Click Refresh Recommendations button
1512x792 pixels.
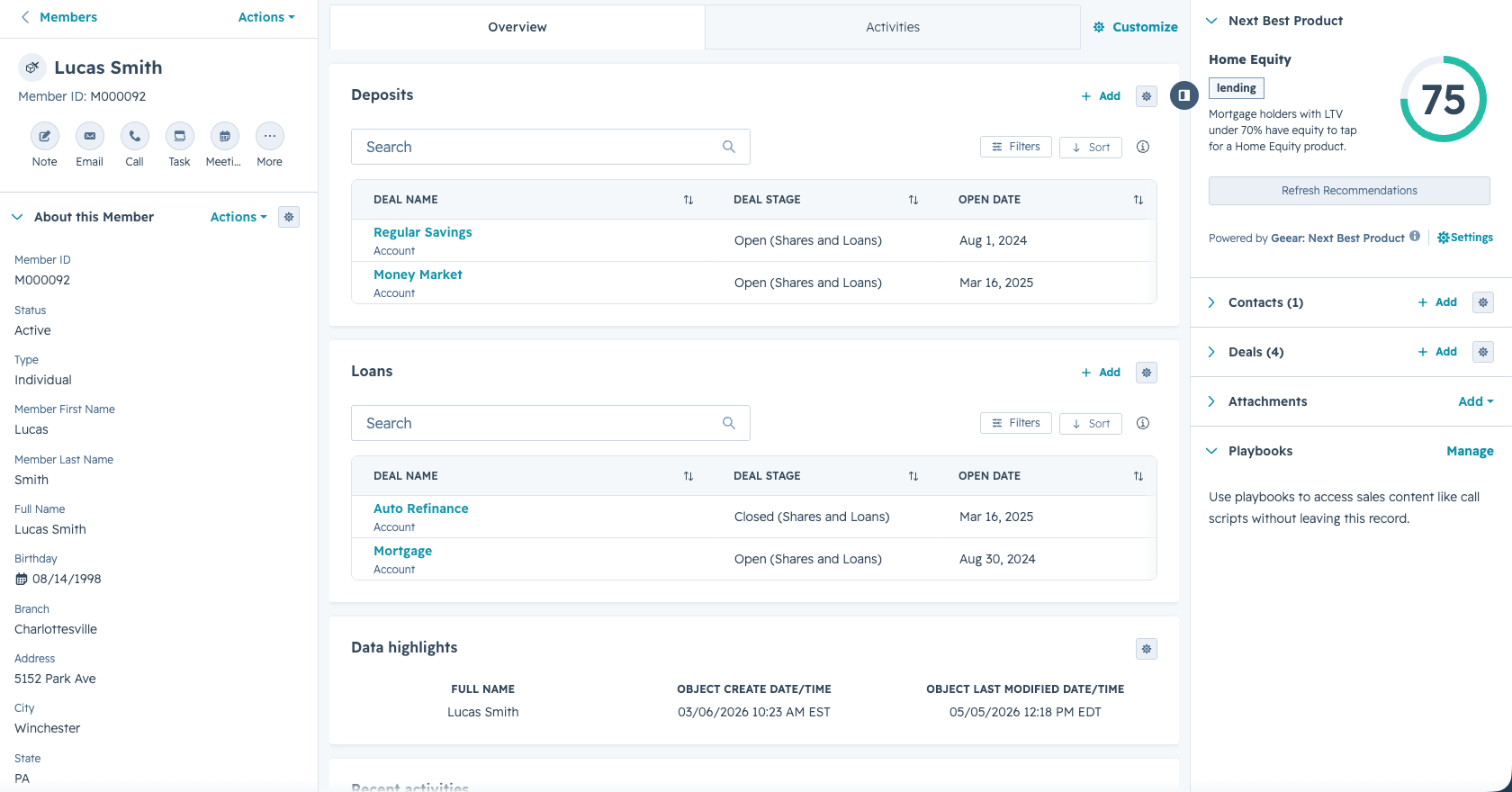click(1349, 191)
